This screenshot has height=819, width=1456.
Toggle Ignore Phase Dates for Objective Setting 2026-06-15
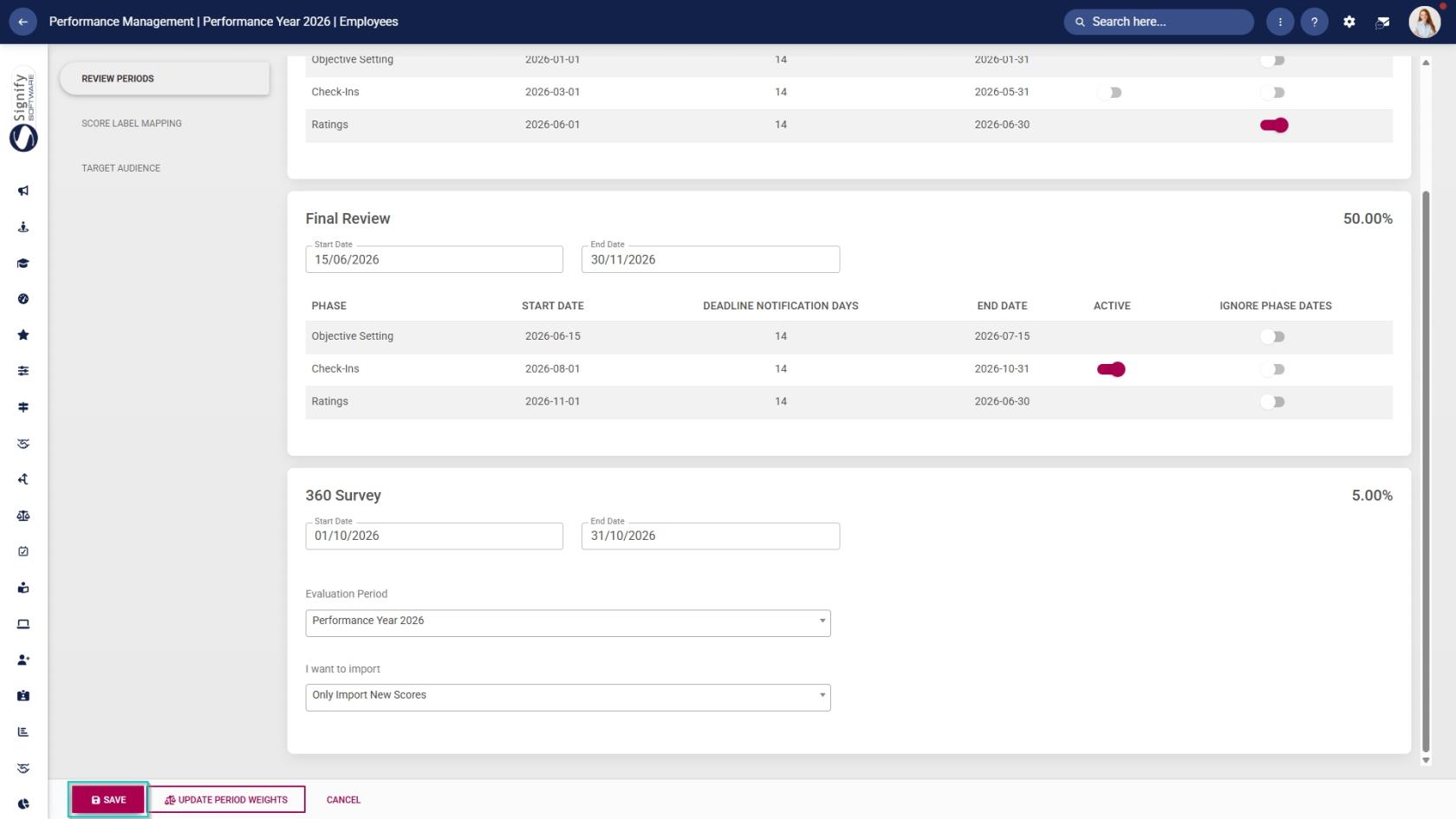click(x=1273, y=336)
